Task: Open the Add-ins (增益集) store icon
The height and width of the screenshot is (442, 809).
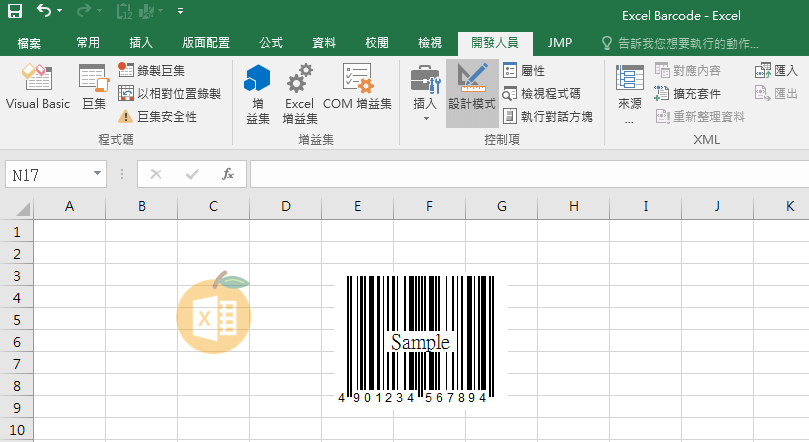Action: (x=257, y=94)
